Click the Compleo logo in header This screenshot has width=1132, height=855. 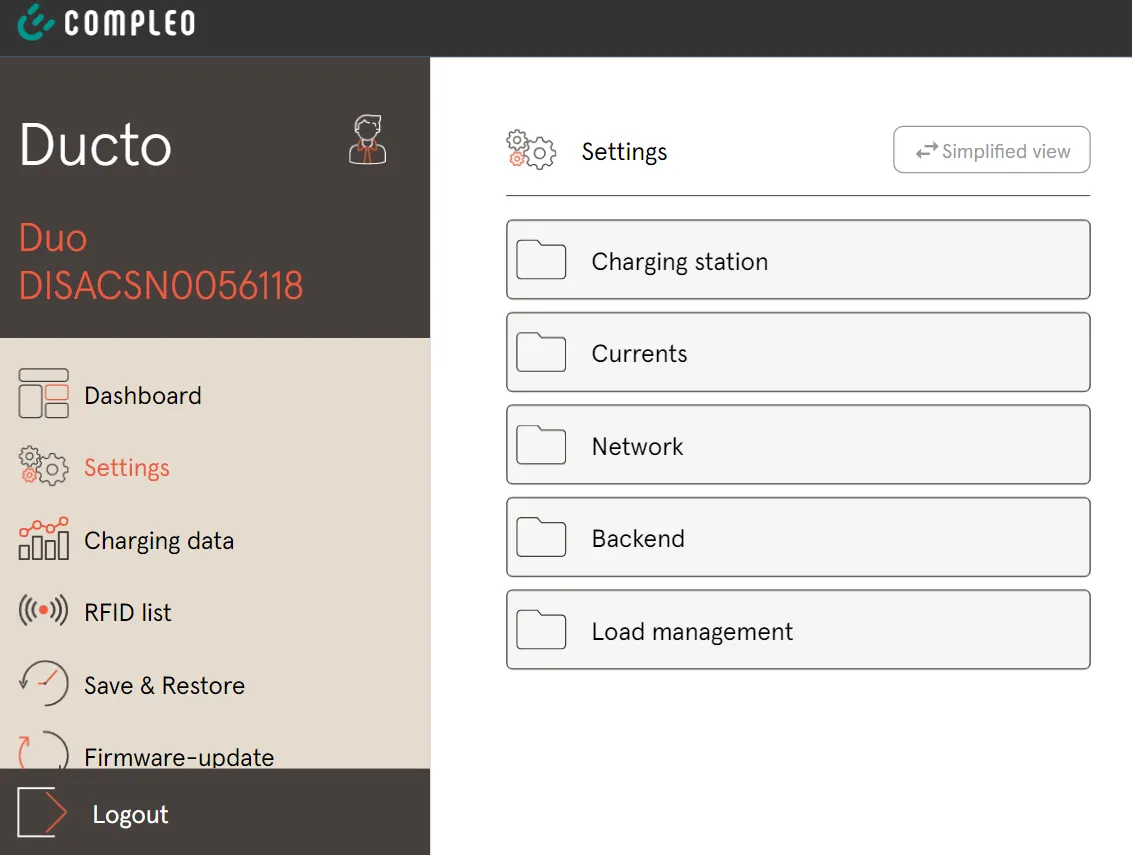pos(106,22)
